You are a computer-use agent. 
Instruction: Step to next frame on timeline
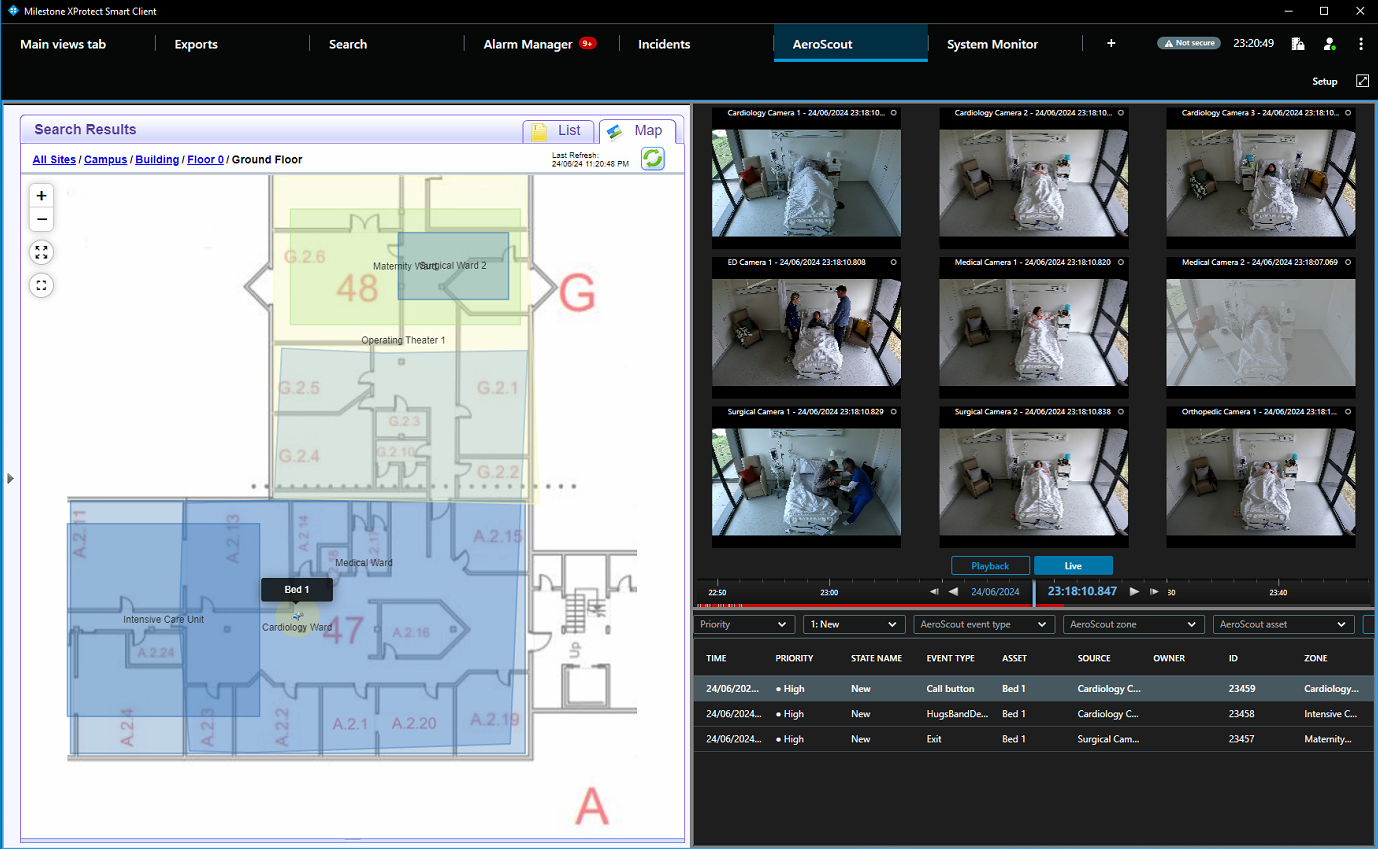point(1154,592)
